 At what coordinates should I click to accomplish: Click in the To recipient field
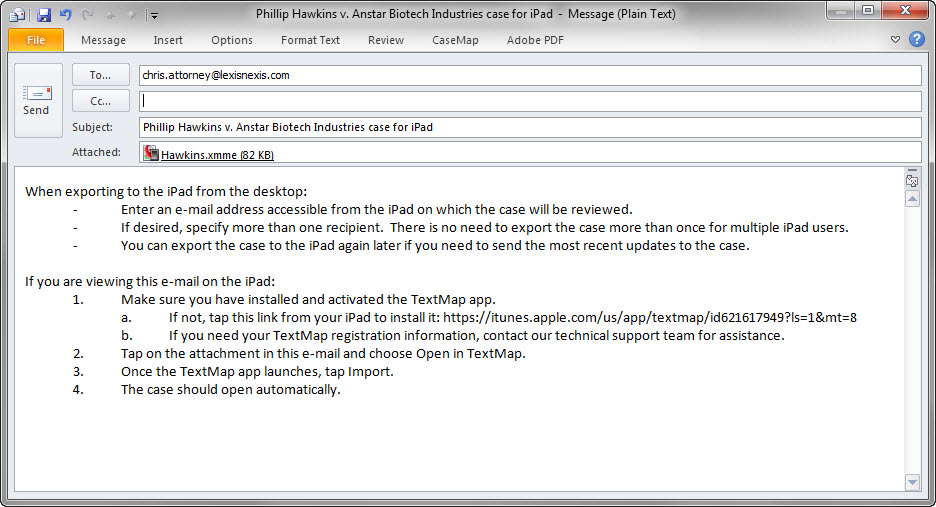530,75
